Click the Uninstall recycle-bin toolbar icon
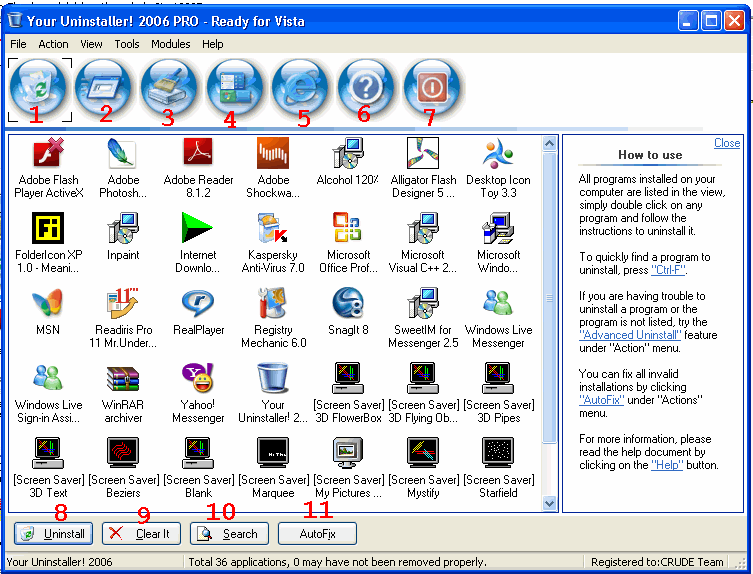The image size is (753, 574). click(39, 88)
